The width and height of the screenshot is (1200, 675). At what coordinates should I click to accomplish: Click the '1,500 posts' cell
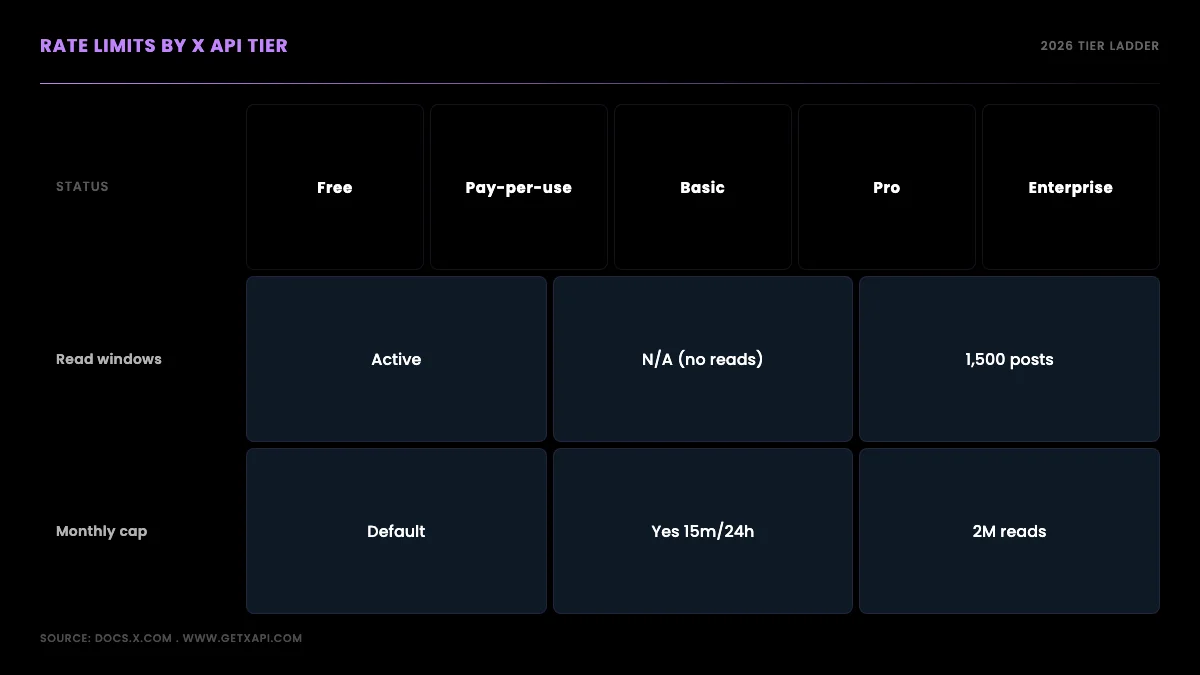[1009, 359]
